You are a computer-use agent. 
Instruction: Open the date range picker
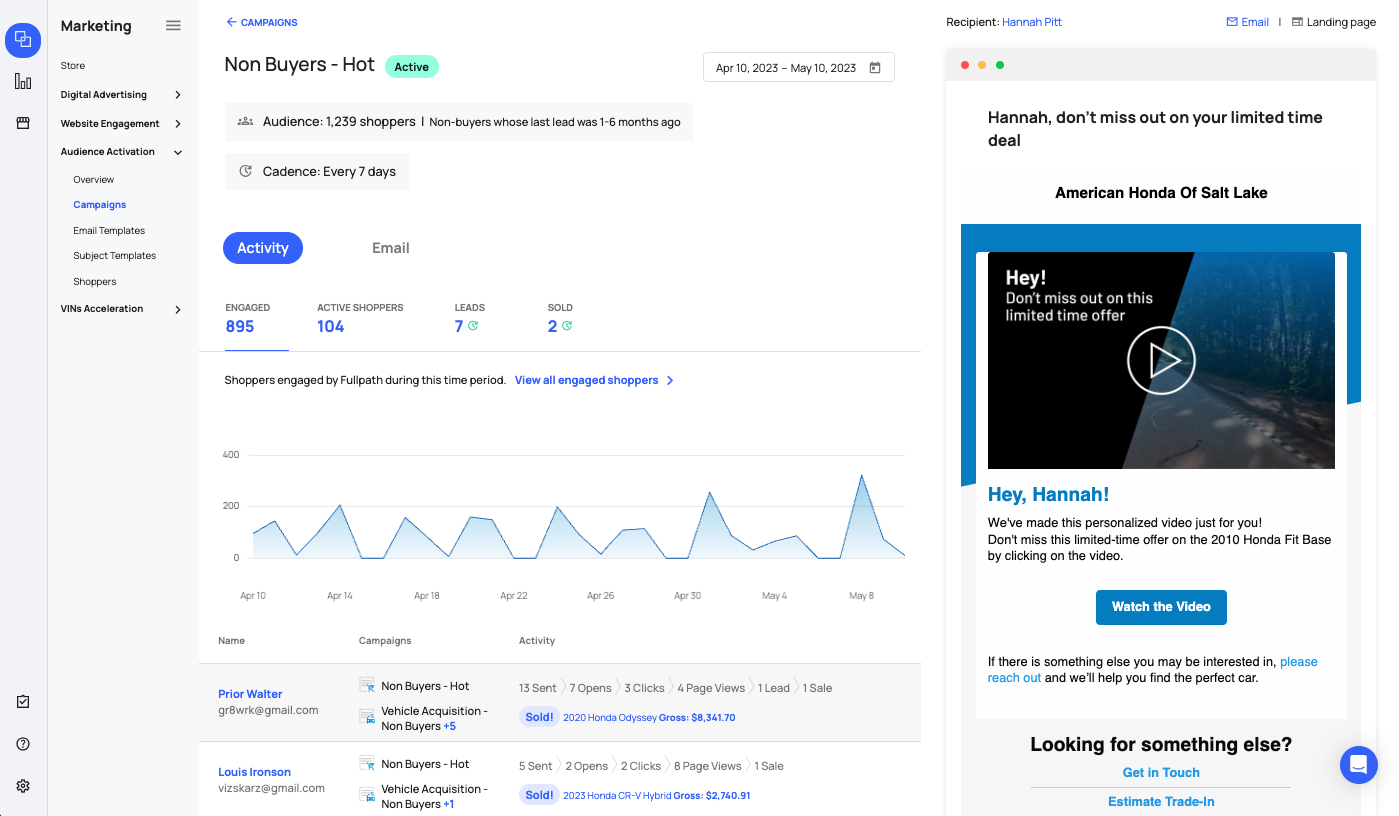click(x=798, y=68)
